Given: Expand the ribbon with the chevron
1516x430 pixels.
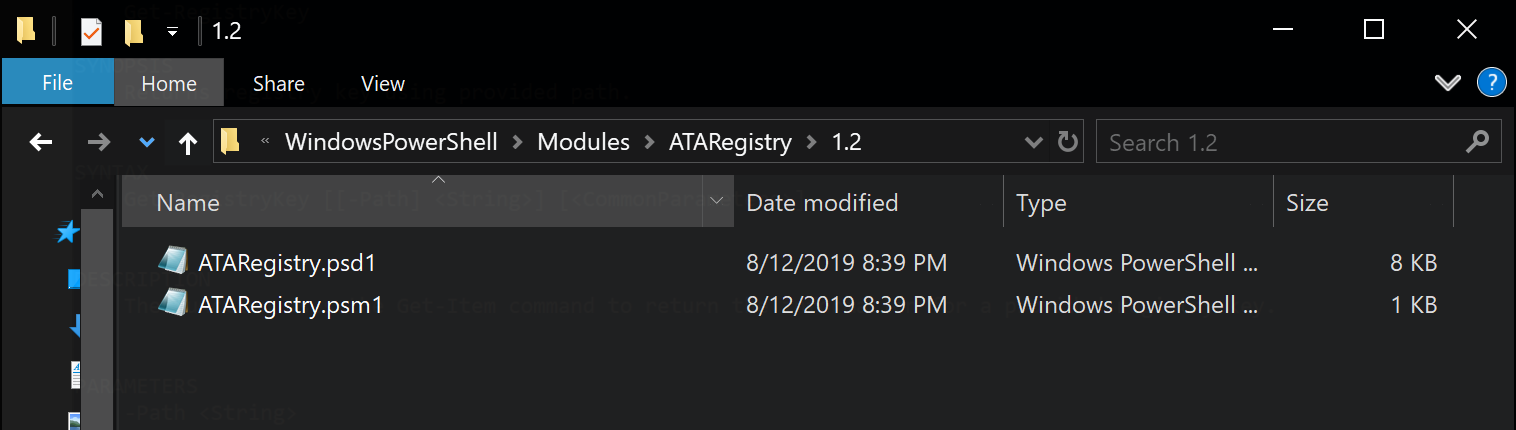Looking at the screenshot, I should tap(1447, 83).
